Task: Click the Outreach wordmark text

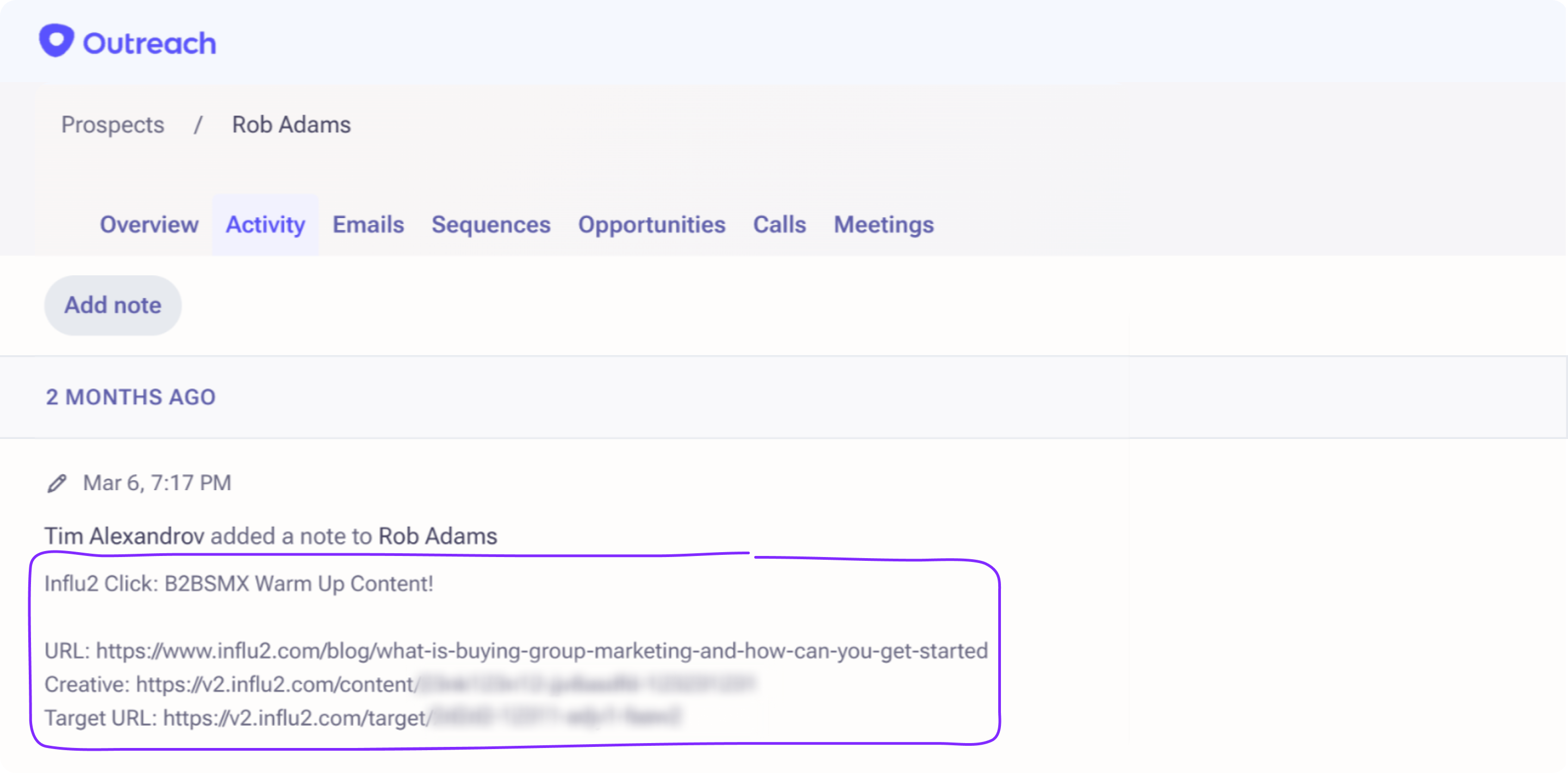Action: point(150,44)
